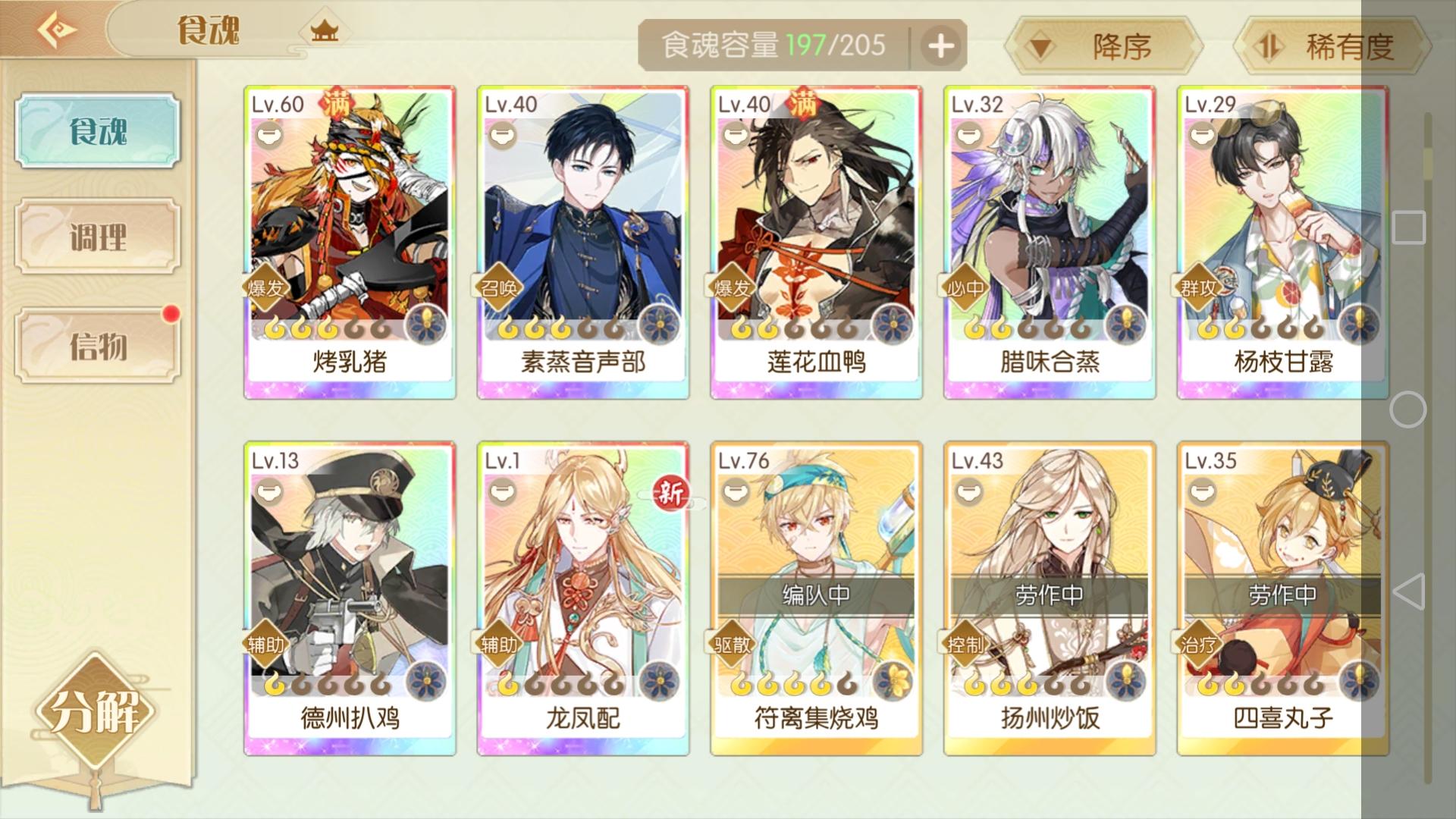The height and width of the screenshot is (819, 1456).
Task: Select the 食魂 sidebar button
Action: click(98, 130)
